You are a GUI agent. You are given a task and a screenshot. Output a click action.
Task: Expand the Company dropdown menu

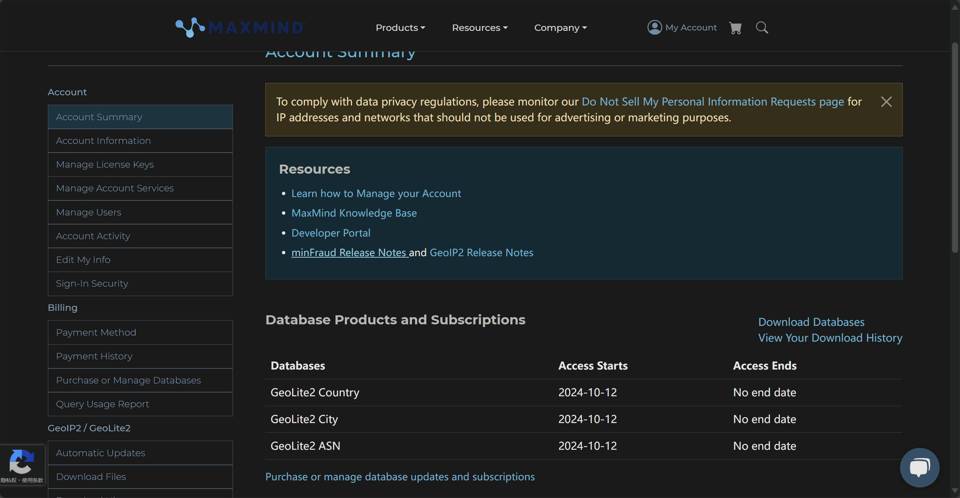click(x=560, y=28)
